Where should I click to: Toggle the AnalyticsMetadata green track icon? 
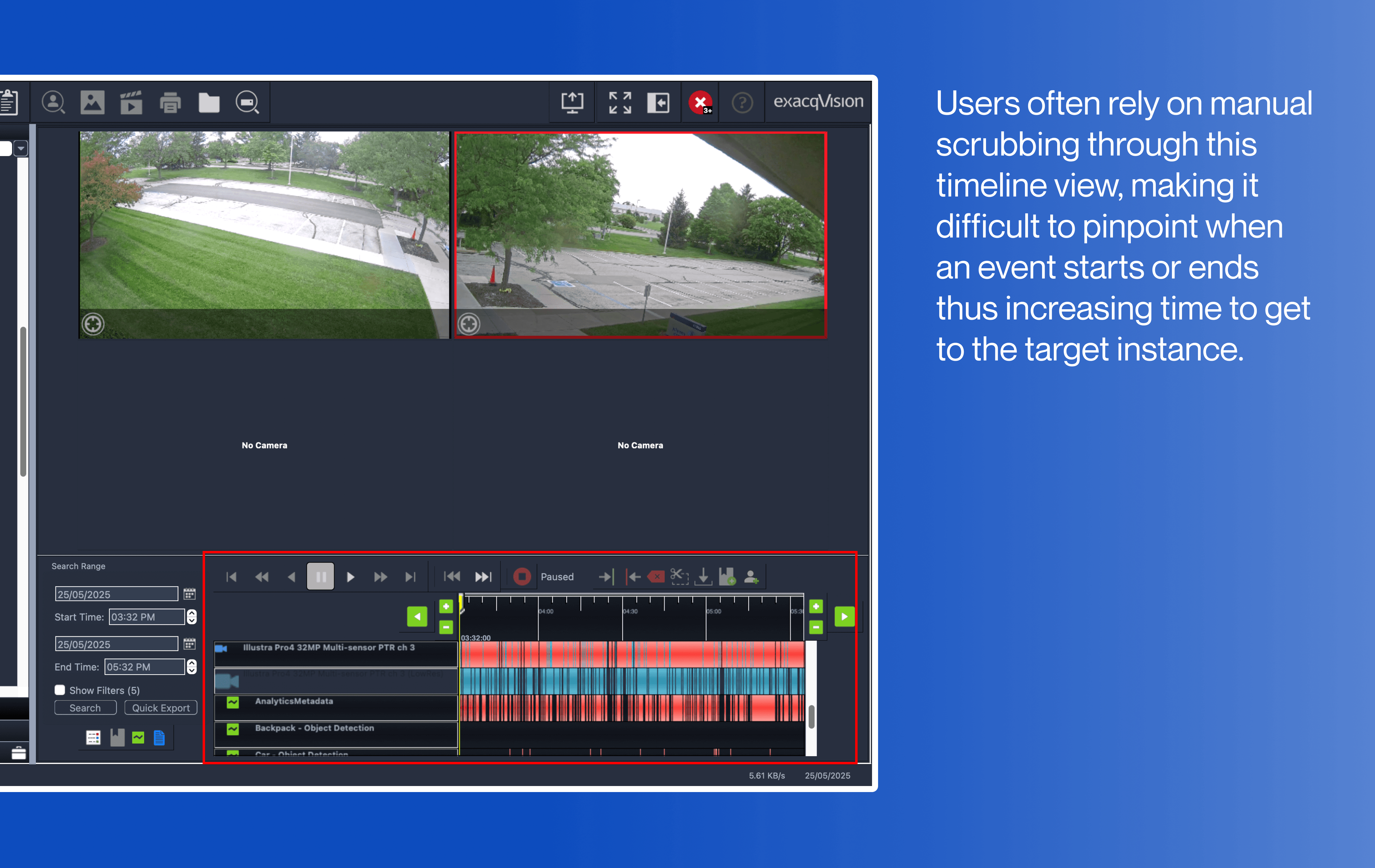point(232,703)
